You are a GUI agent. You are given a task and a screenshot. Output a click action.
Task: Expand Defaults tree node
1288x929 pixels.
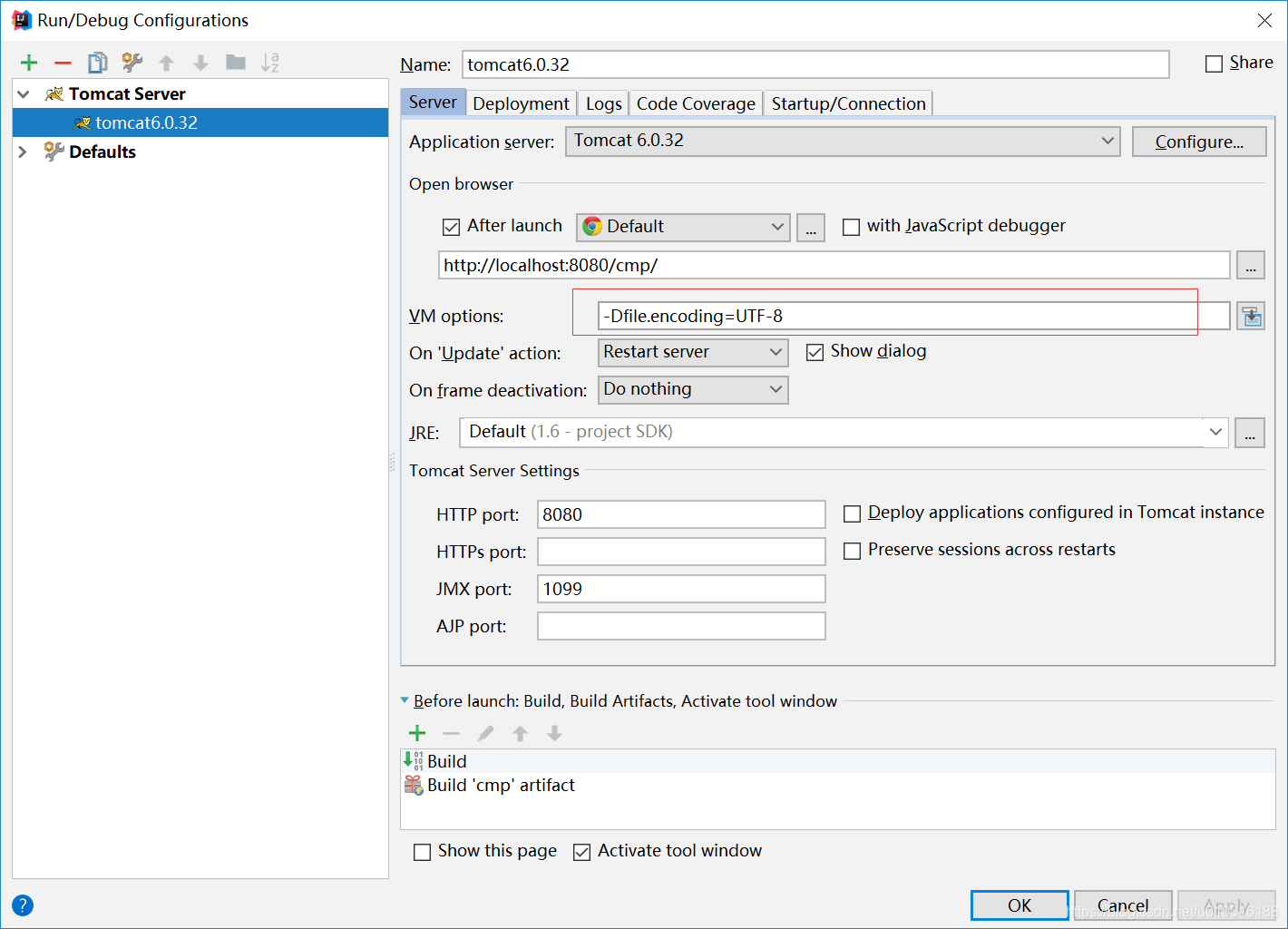point(24,152)
